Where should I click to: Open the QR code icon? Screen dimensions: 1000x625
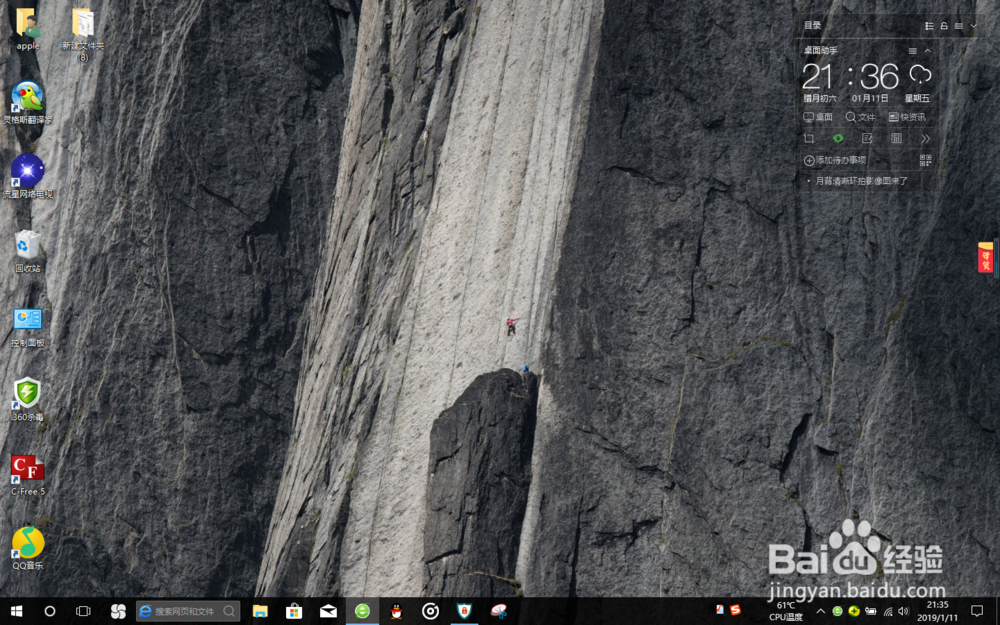925,161
